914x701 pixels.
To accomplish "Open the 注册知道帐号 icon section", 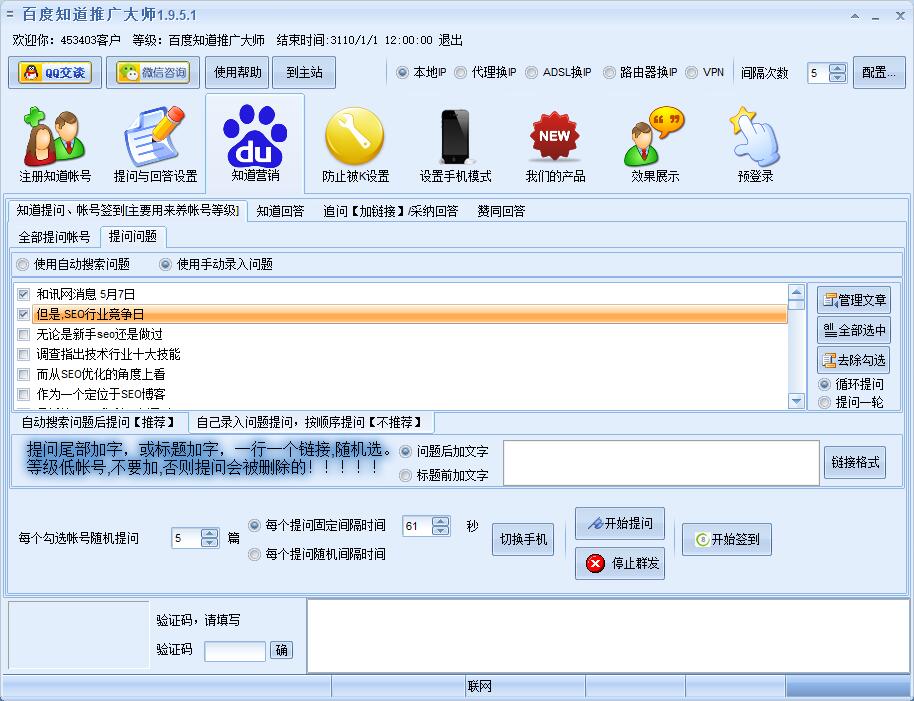I will 55,145.
